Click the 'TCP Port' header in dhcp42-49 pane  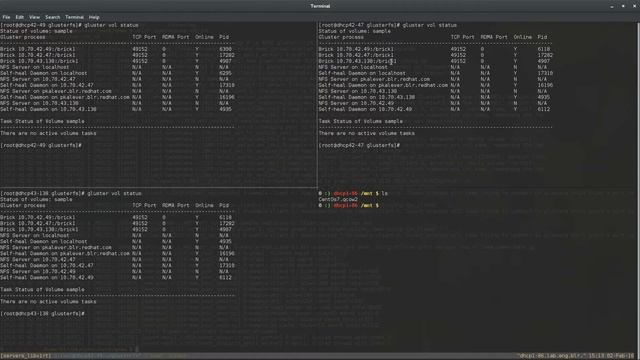pos(144,37)
